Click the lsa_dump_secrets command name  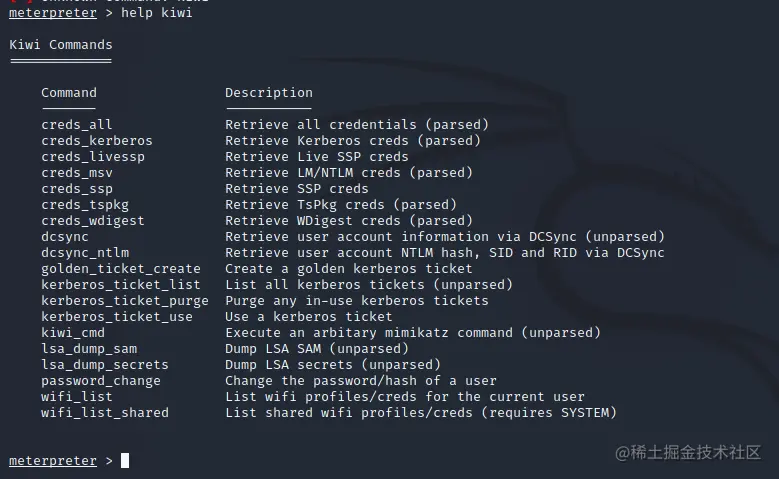pyautogui.click(x=105, y=365)
